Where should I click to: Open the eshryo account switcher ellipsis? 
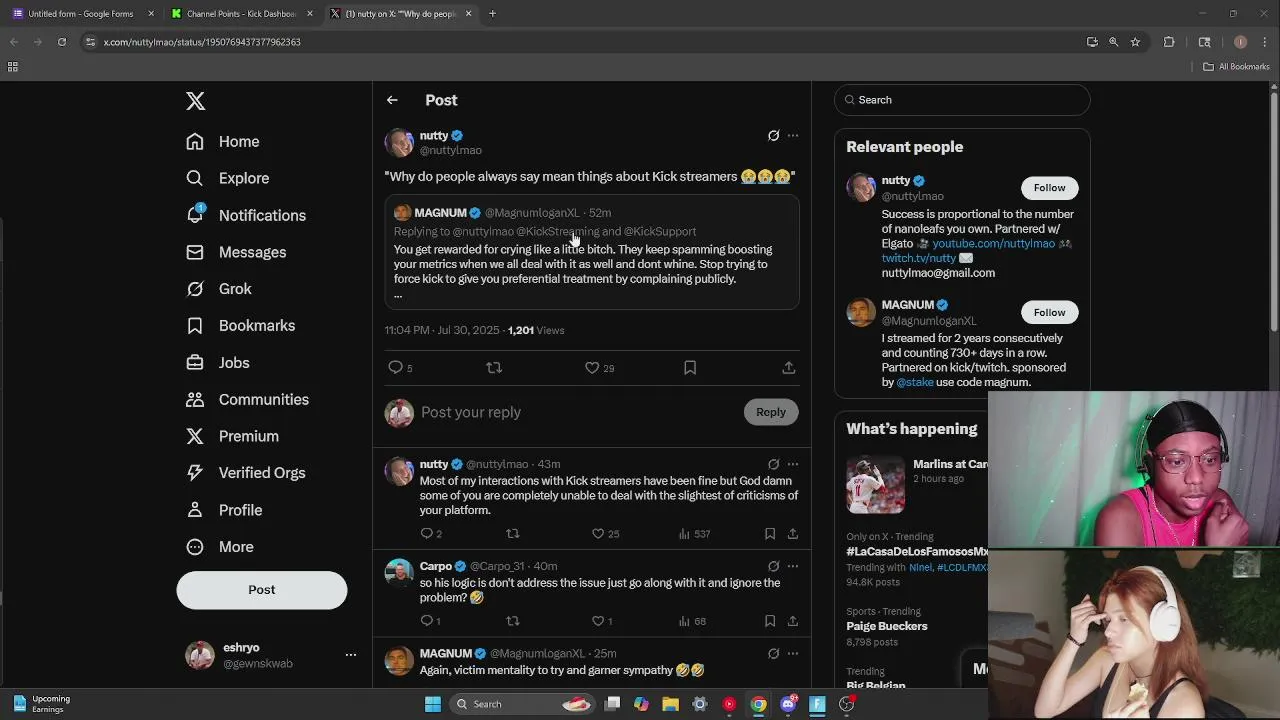click(351, 655)
